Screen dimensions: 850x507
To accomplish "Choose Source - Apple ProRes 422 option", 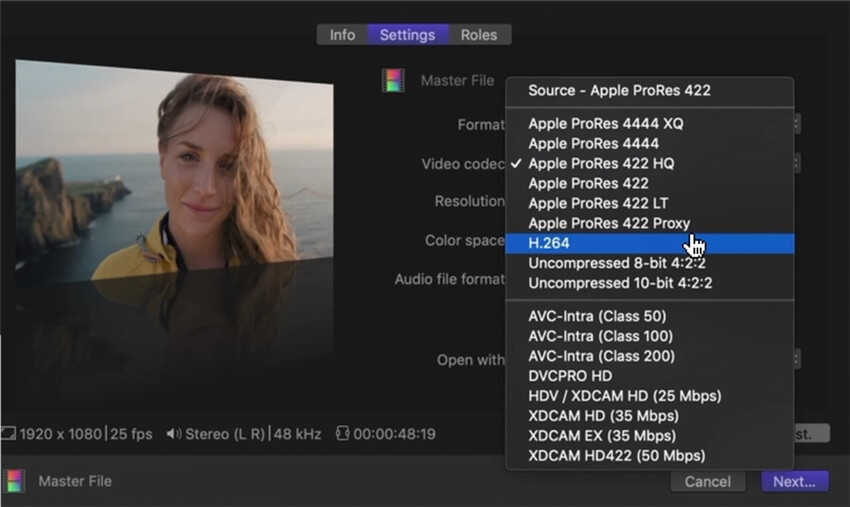I will coord(649,91).
